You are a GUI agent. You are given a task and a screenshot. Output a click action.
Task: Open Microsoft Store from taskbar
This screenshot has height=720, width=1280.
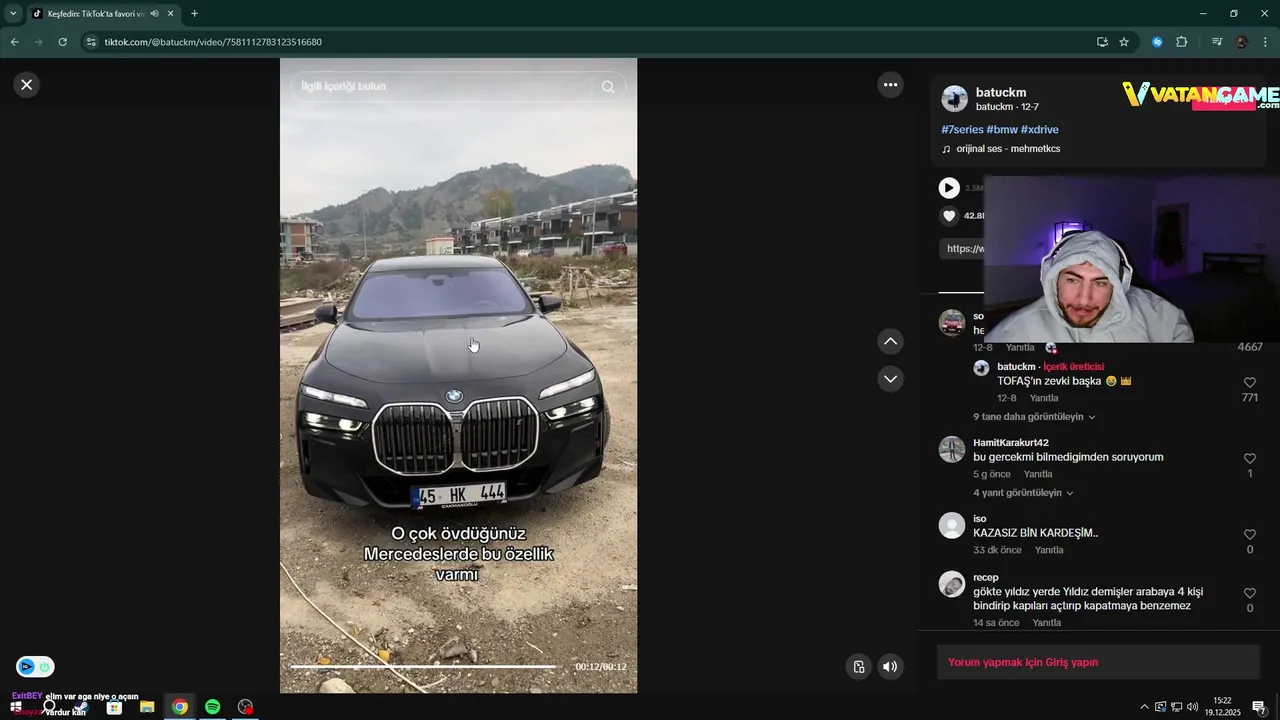(114, 707)
